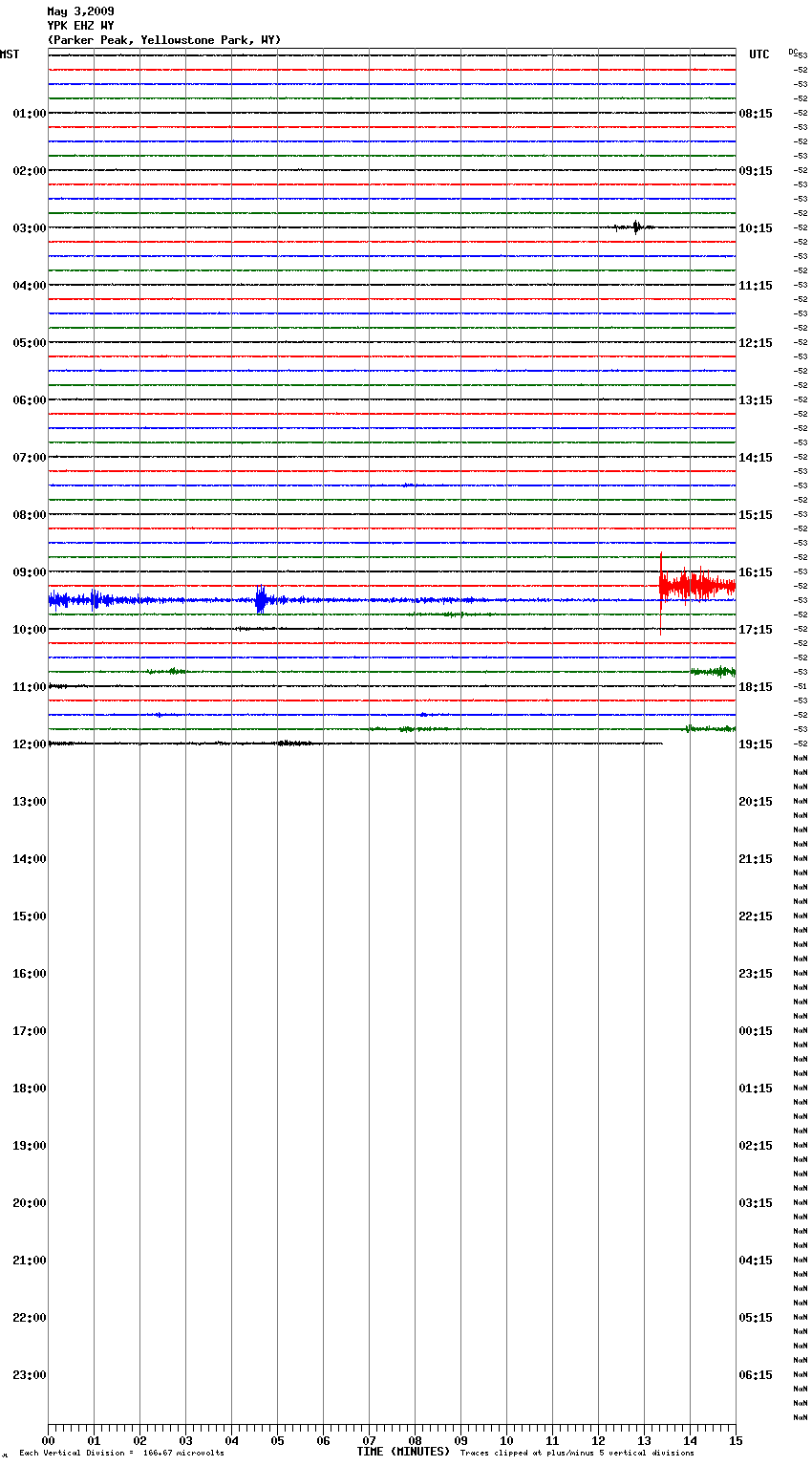The width and height of the screenshot is (812, 1466).
Task: Click the 'MST' time zone label
Action: [x=10, y=54]
